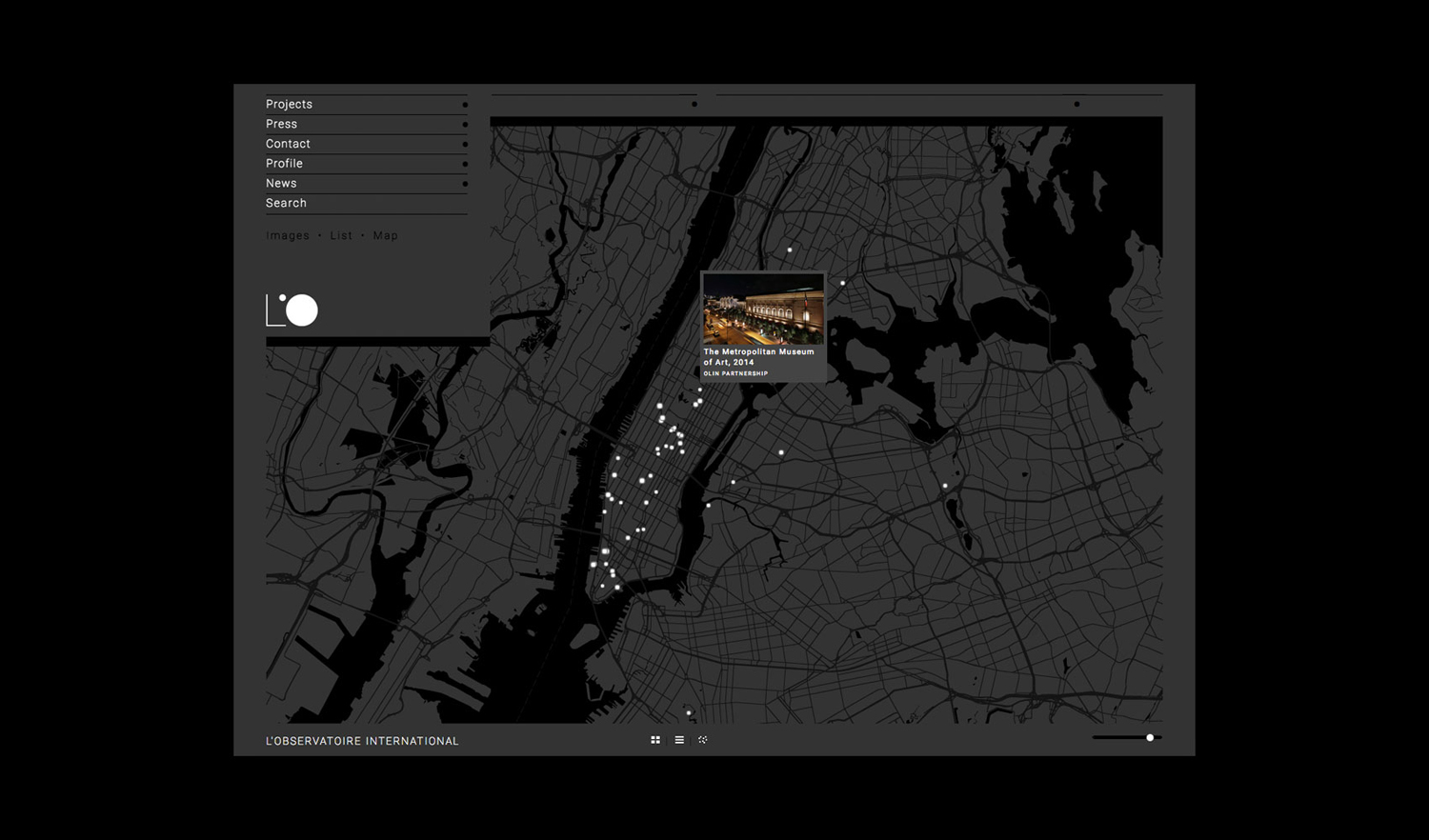Go to the Contact page
This screenshot has height=840, width=1429.
pos(367,144)
